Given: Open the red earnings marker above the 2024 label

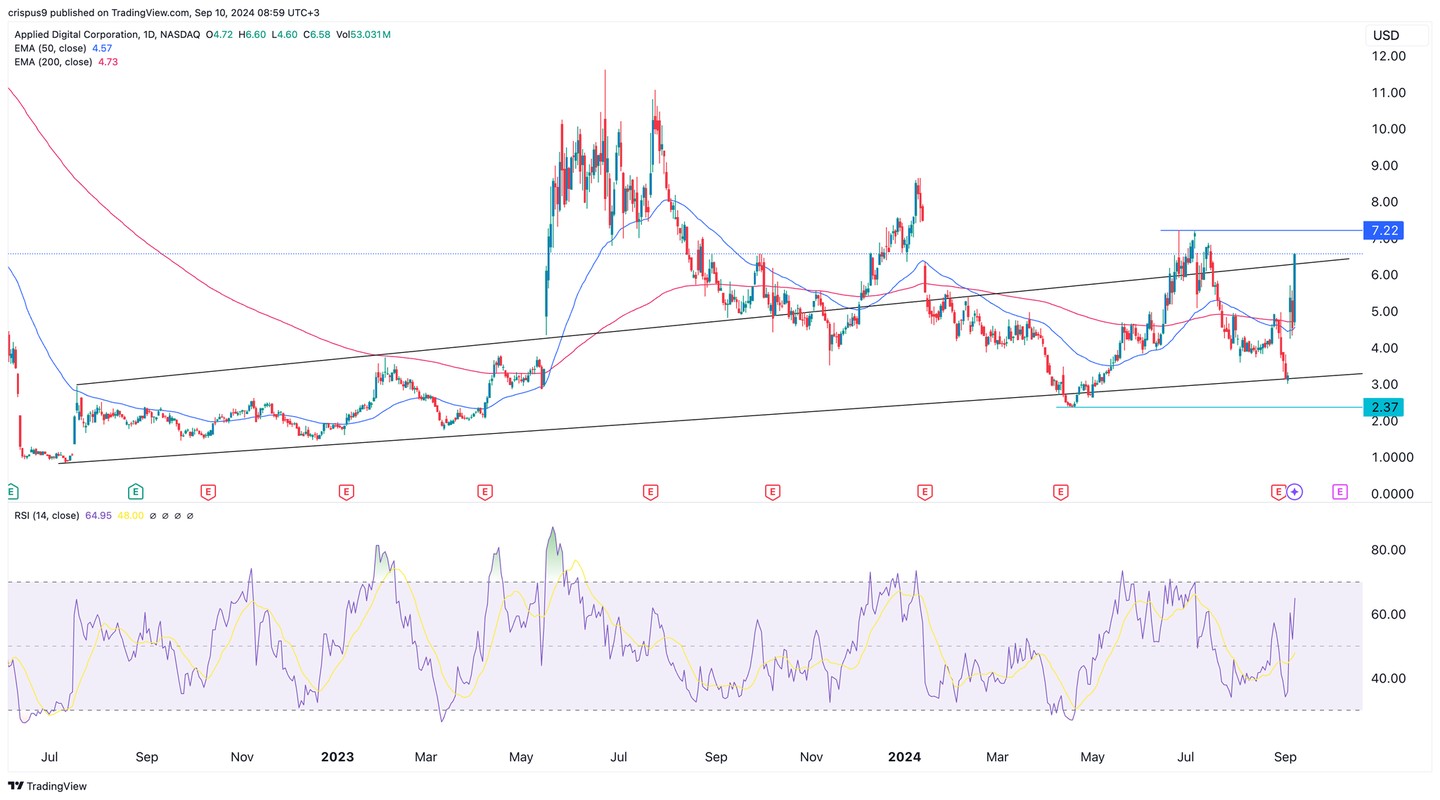Looking at the screenshot, I should (x=925, y=491).
